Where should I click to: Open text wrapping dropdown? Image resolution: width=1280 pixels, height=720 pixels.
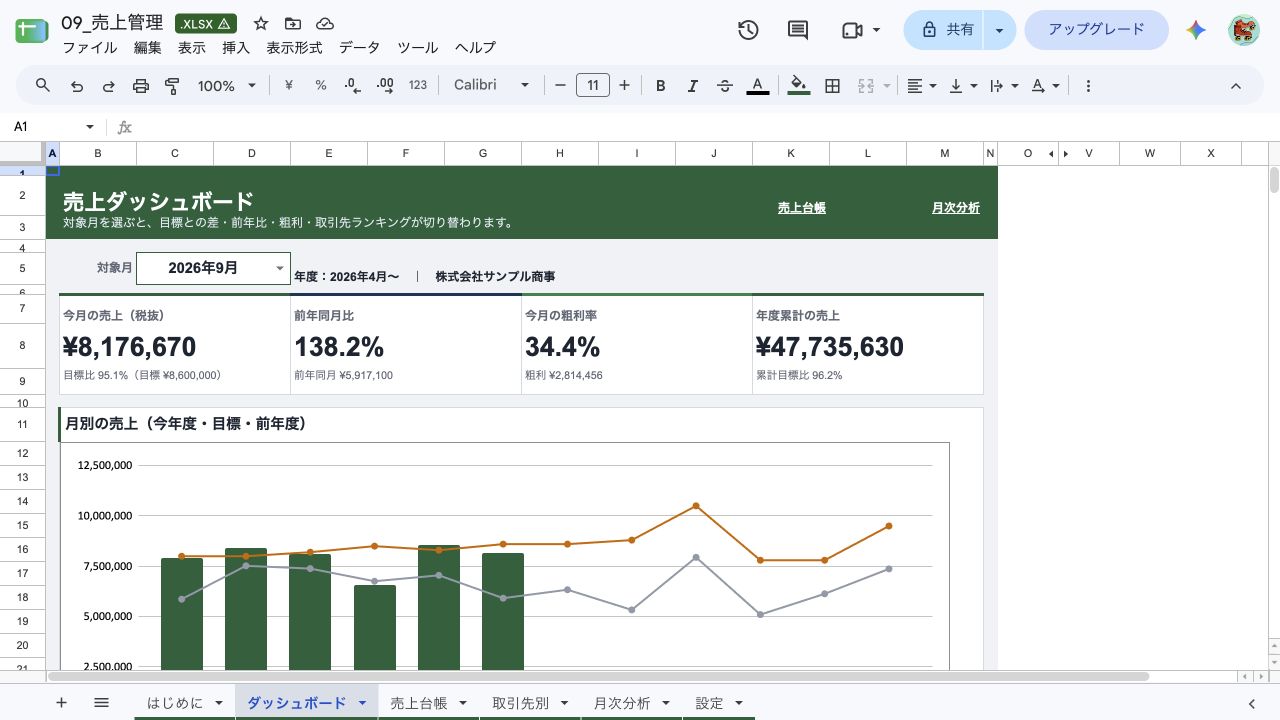(1003, 86)
